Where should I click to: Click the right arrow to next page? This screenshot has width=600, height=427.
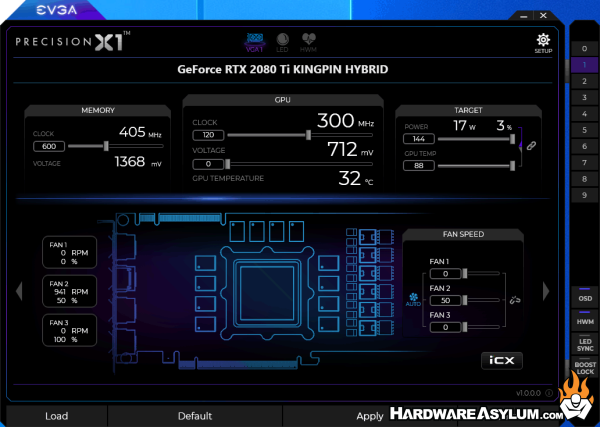[546, 291]
